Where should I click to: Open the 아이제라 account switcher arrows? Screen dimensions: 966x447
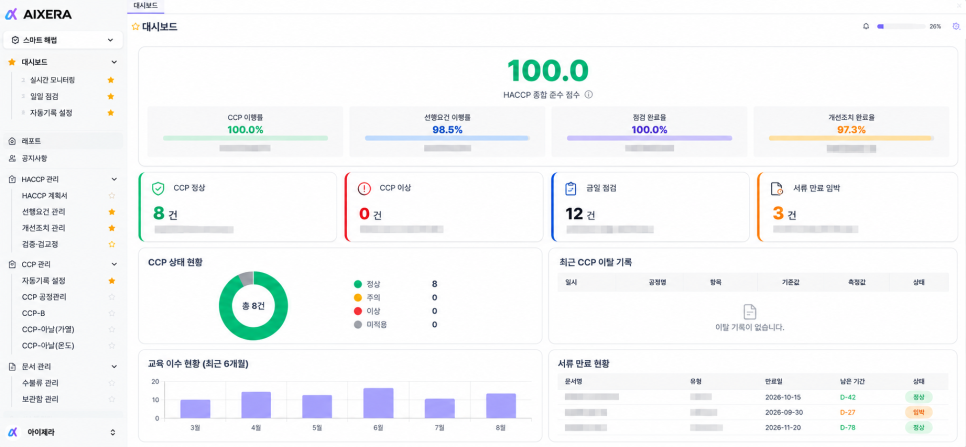113,432
